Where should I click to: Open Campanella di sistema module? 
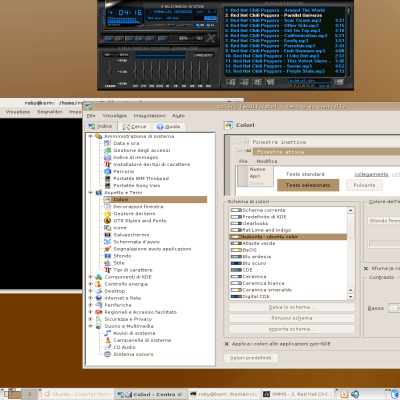coord(138,340)
